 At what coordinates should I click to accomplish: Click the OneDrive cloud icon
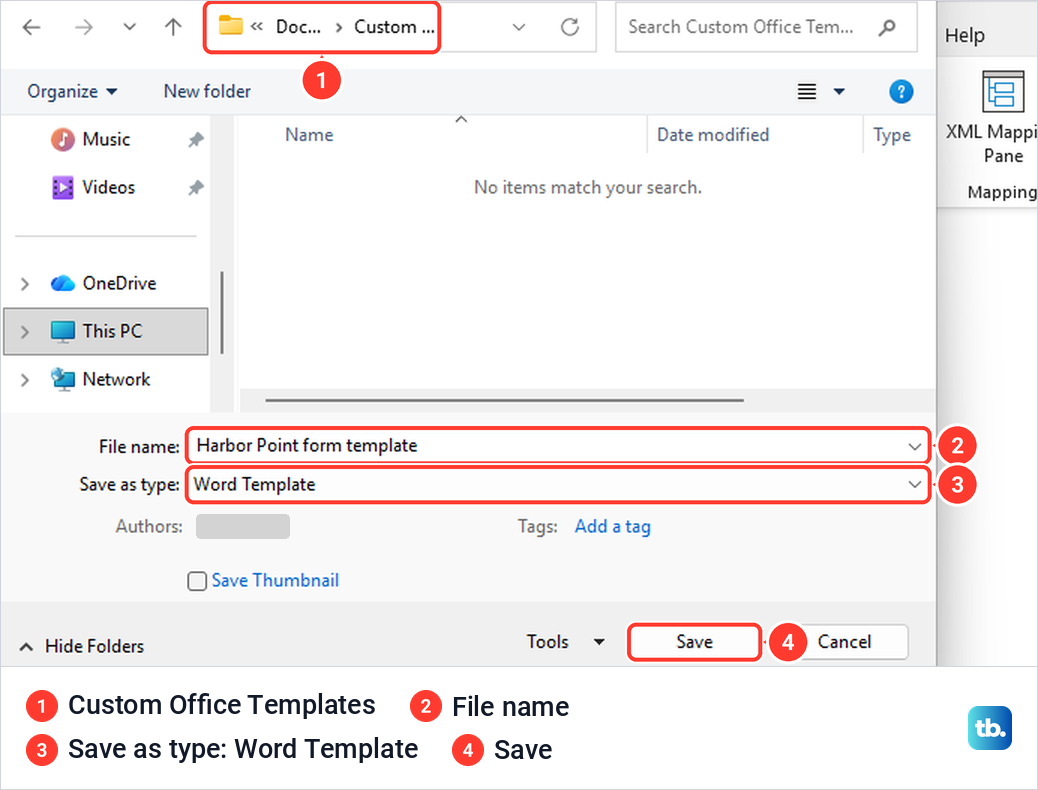coord(63,283)
